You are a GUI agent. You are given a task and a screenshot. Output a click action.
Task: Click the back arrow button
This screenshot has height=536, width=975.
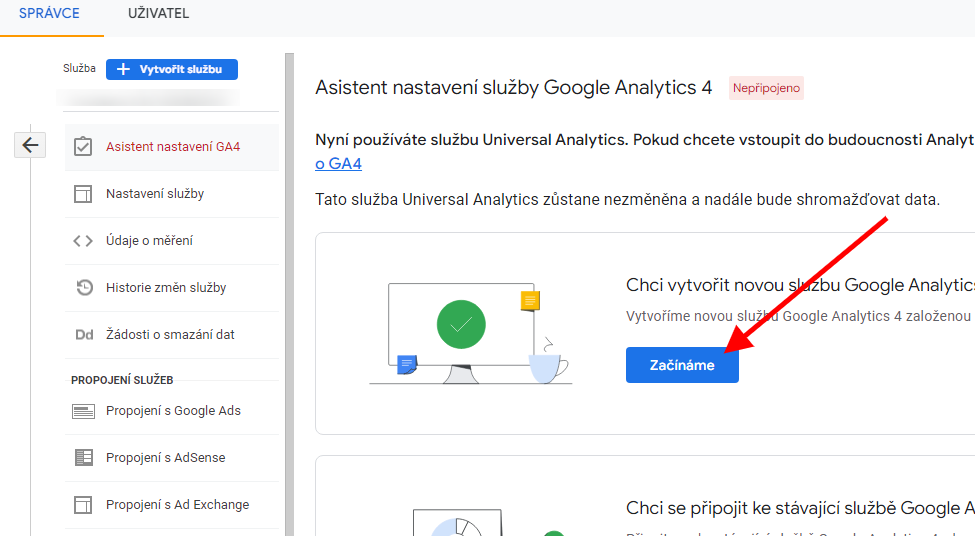click(30, 145)
